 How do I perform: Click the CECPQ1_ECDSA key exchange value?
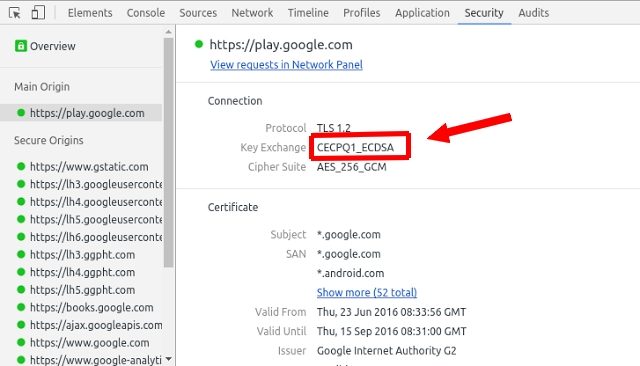(x=356, y=147)
